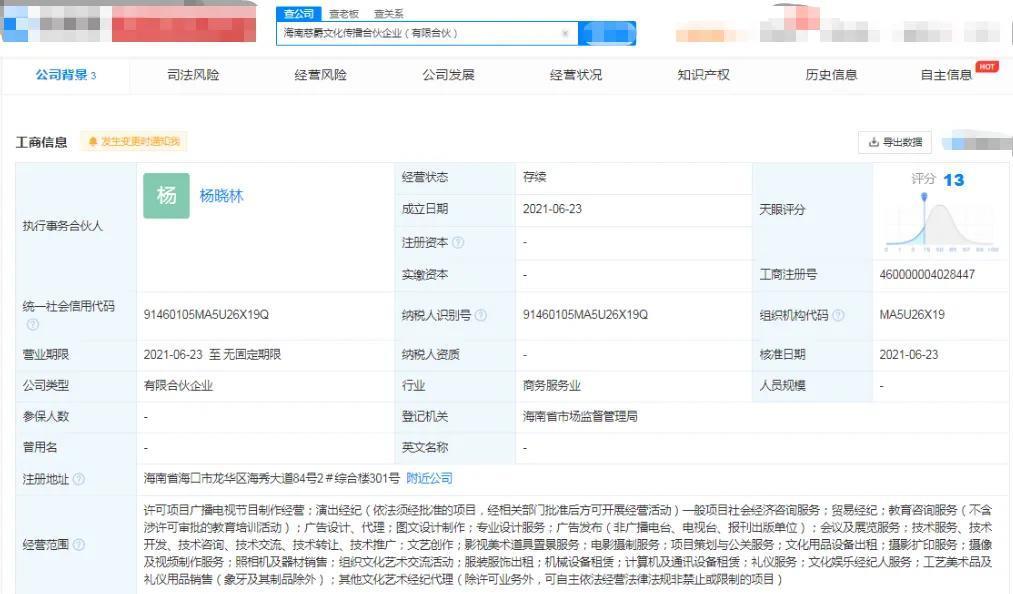The image size is (1013, 594).
Task: Click the green 杨 avatar icon
Action: (x=166, y=196)
